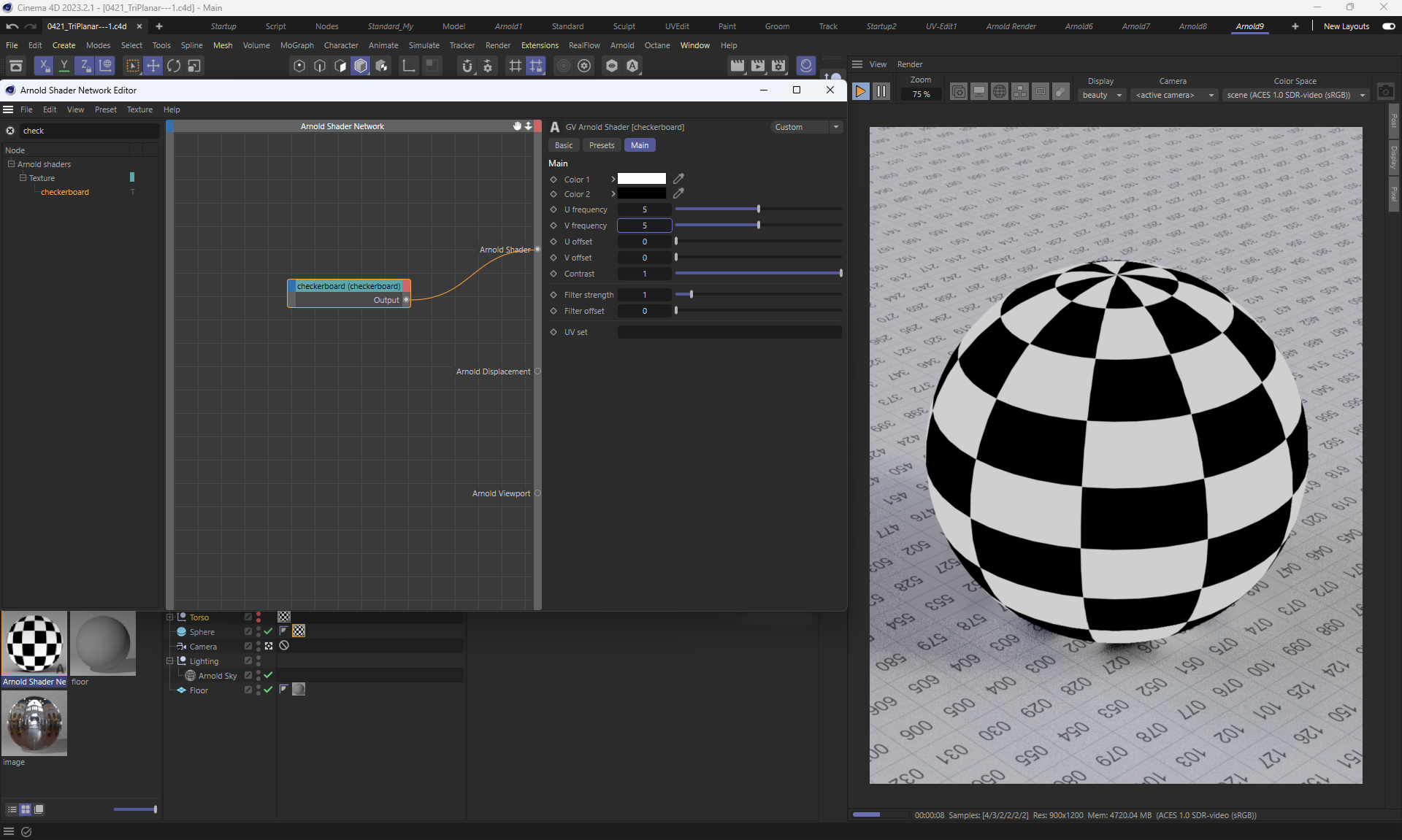
Task: Switch to the Presets tab
Action: 602,145
